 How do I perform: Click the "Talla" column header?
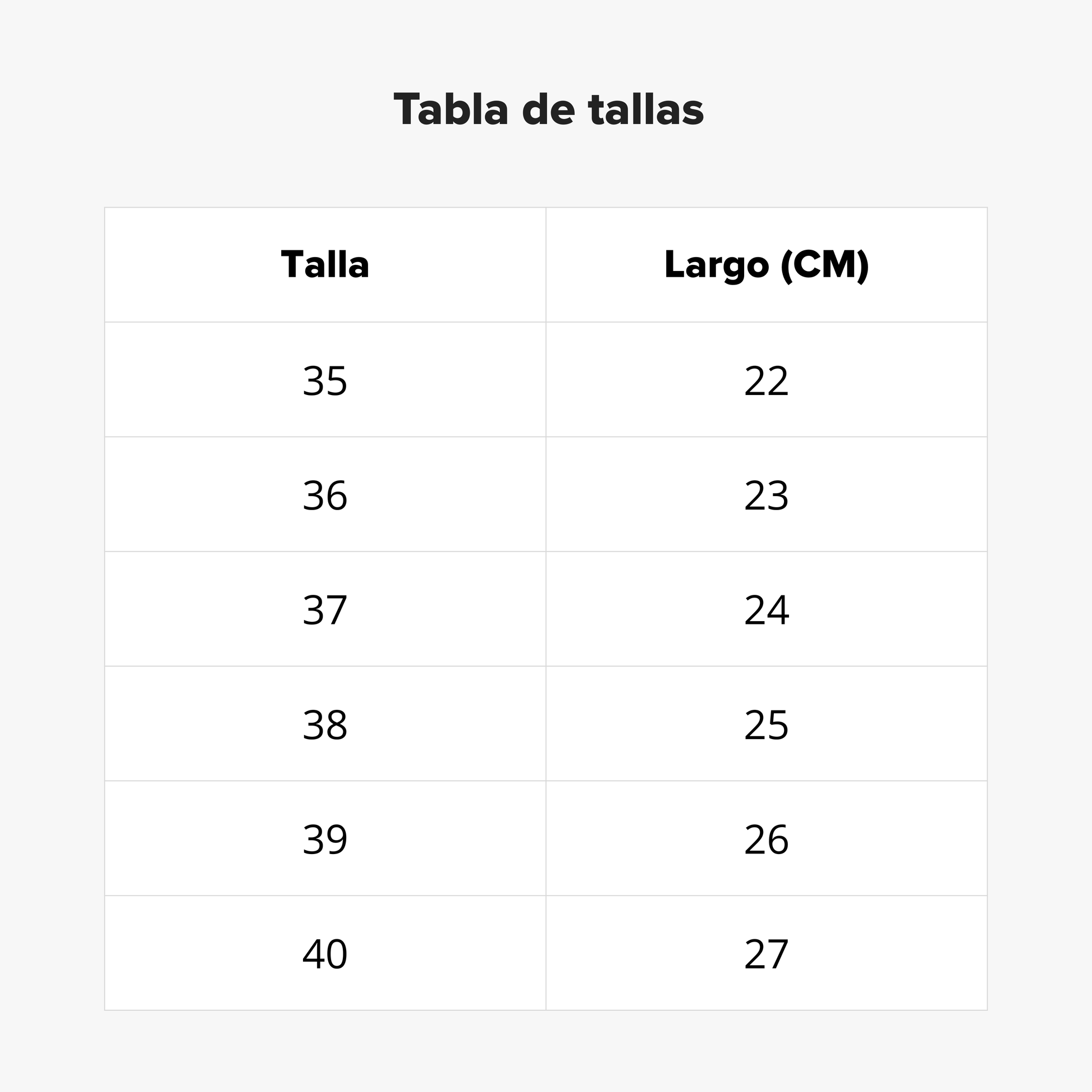click(325, 264)
